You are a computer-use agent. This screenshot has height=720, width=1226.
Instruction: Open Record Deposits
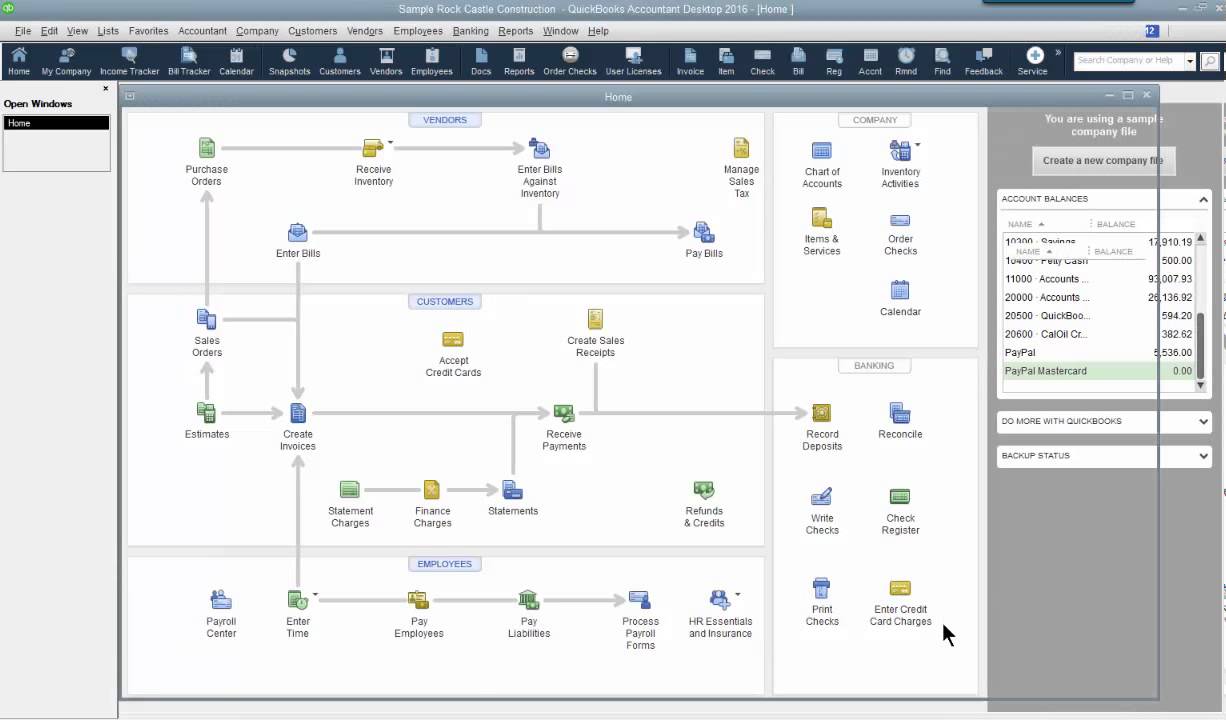coord(822,413)
